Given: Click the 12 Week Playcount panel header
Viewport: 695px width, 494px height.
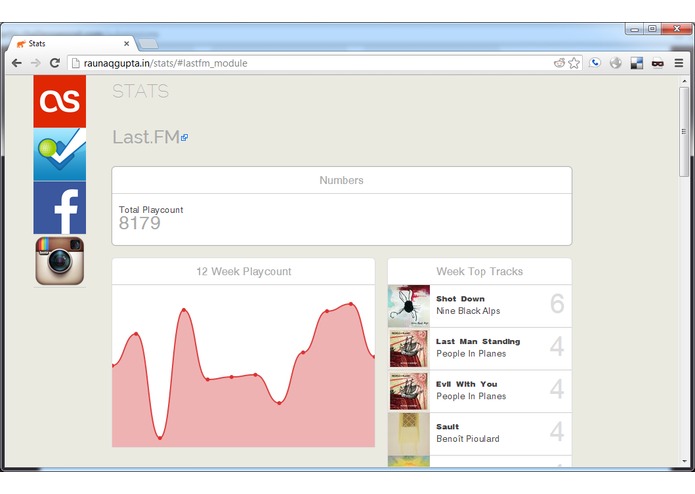Looking at the screenshot, I should click(243, 272).
